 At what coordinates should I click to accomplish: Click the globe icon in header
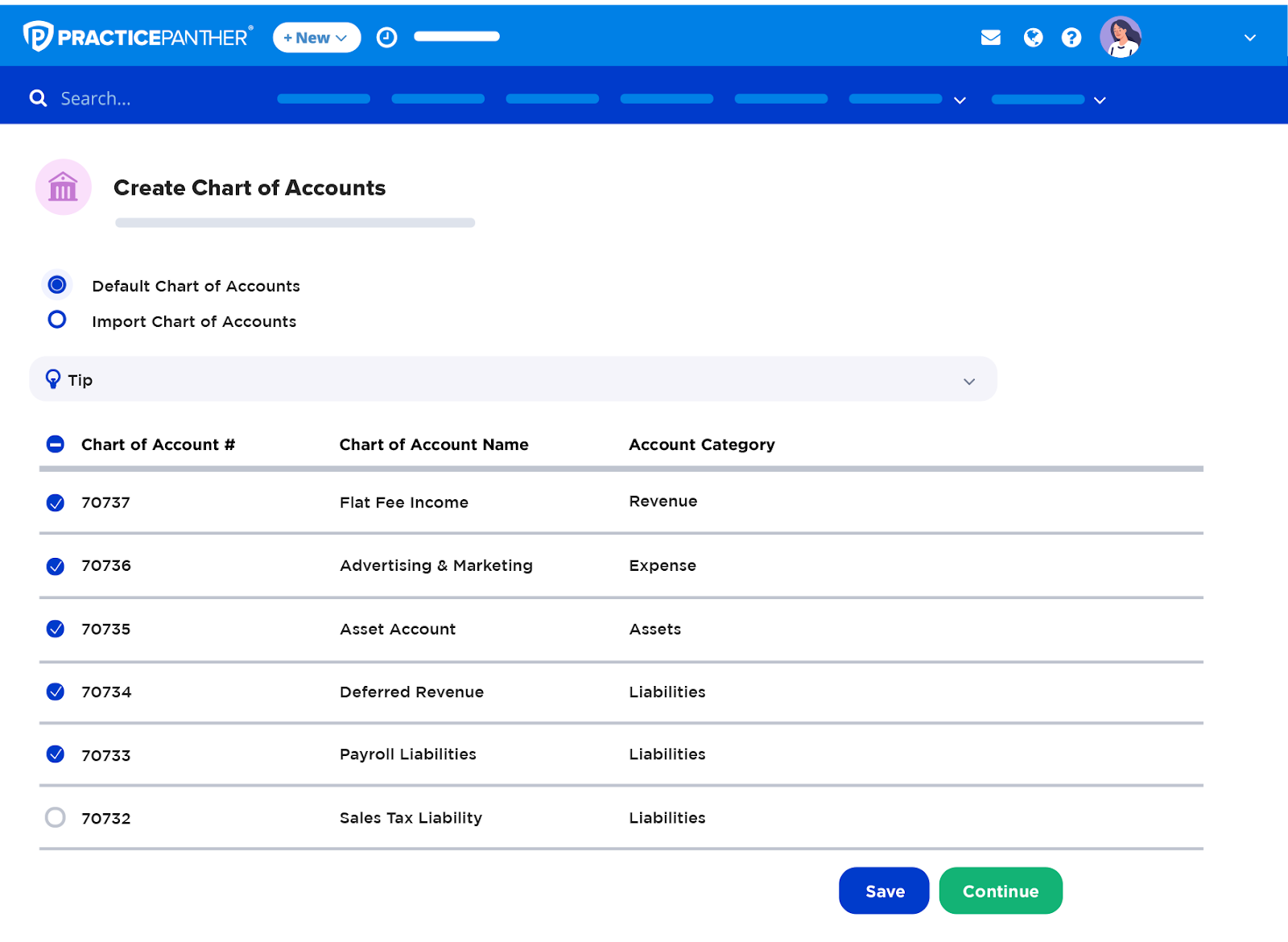1033,38
